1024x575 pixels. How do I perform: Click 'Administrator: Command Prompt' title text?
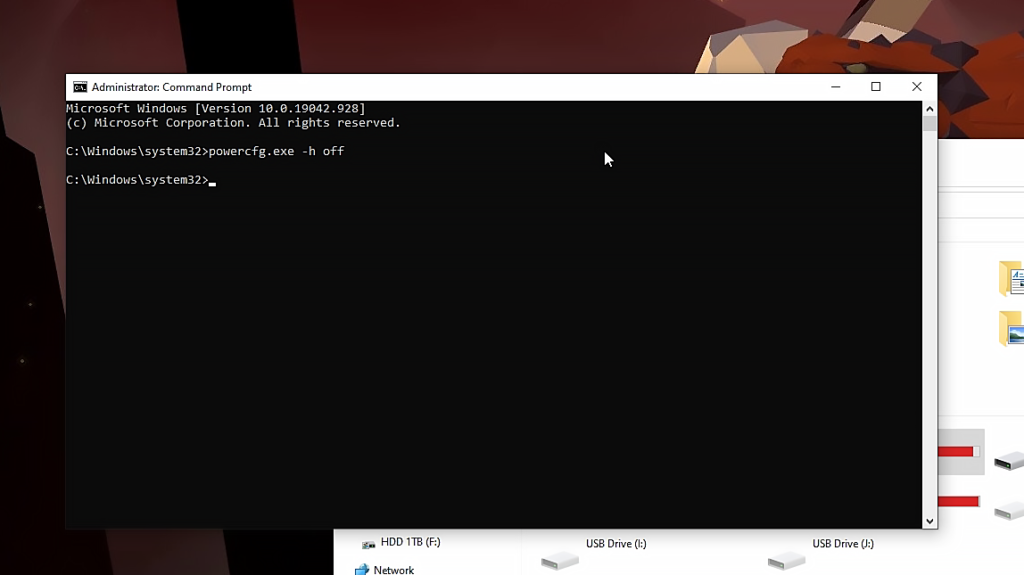[x=171, y=87]
